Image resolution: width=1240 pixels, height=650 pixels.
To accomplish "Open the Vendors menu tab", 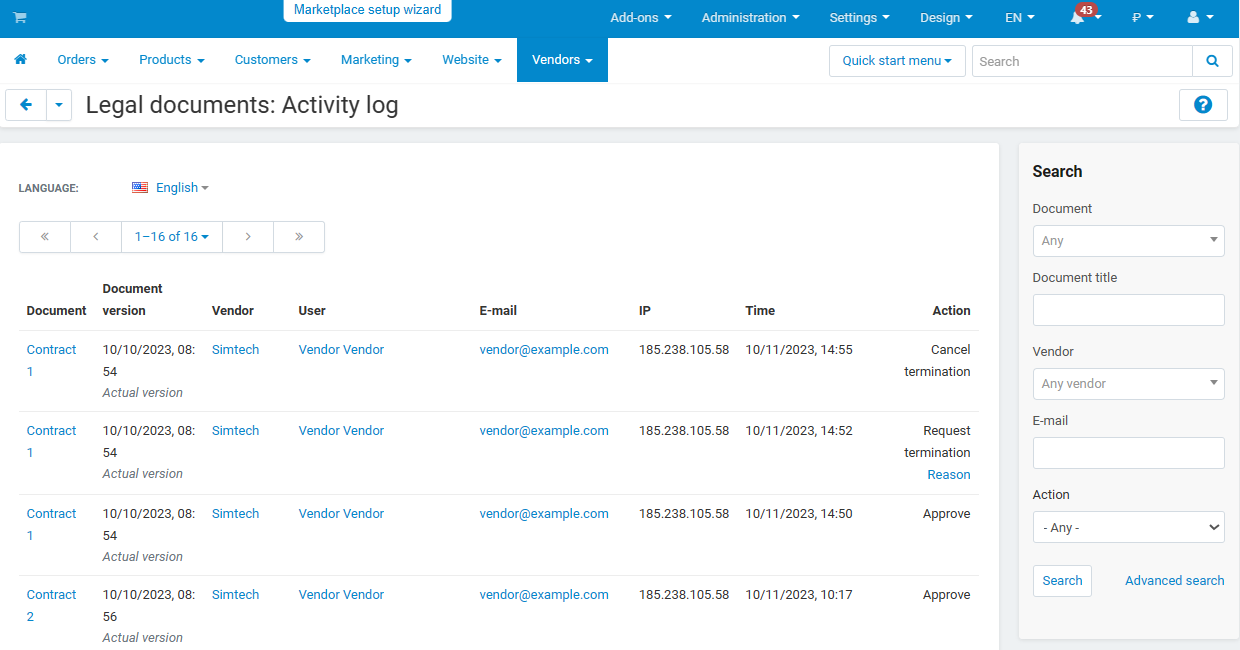I will (x=562, y=60).
